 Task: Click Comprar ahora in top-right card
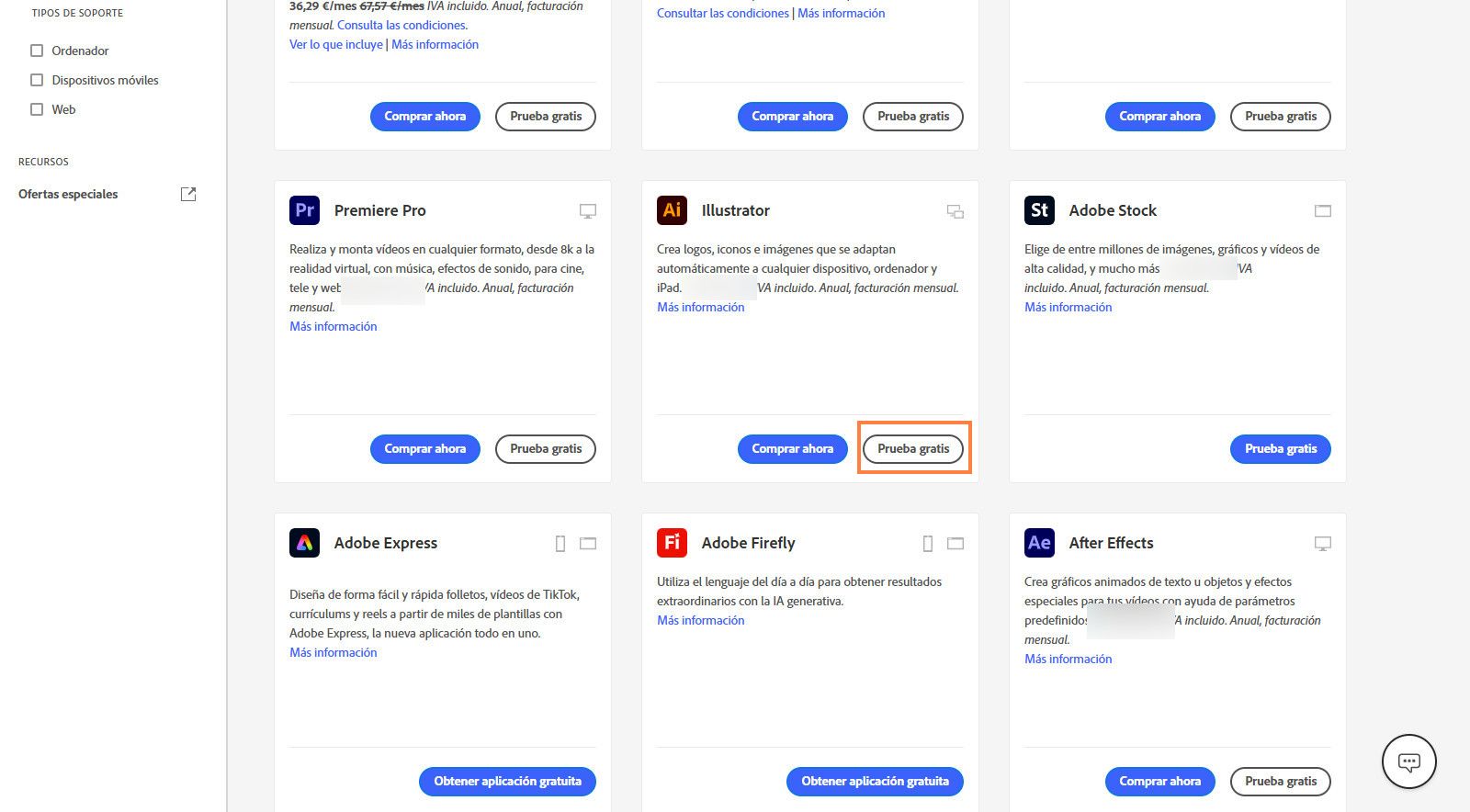(1160, 117)
